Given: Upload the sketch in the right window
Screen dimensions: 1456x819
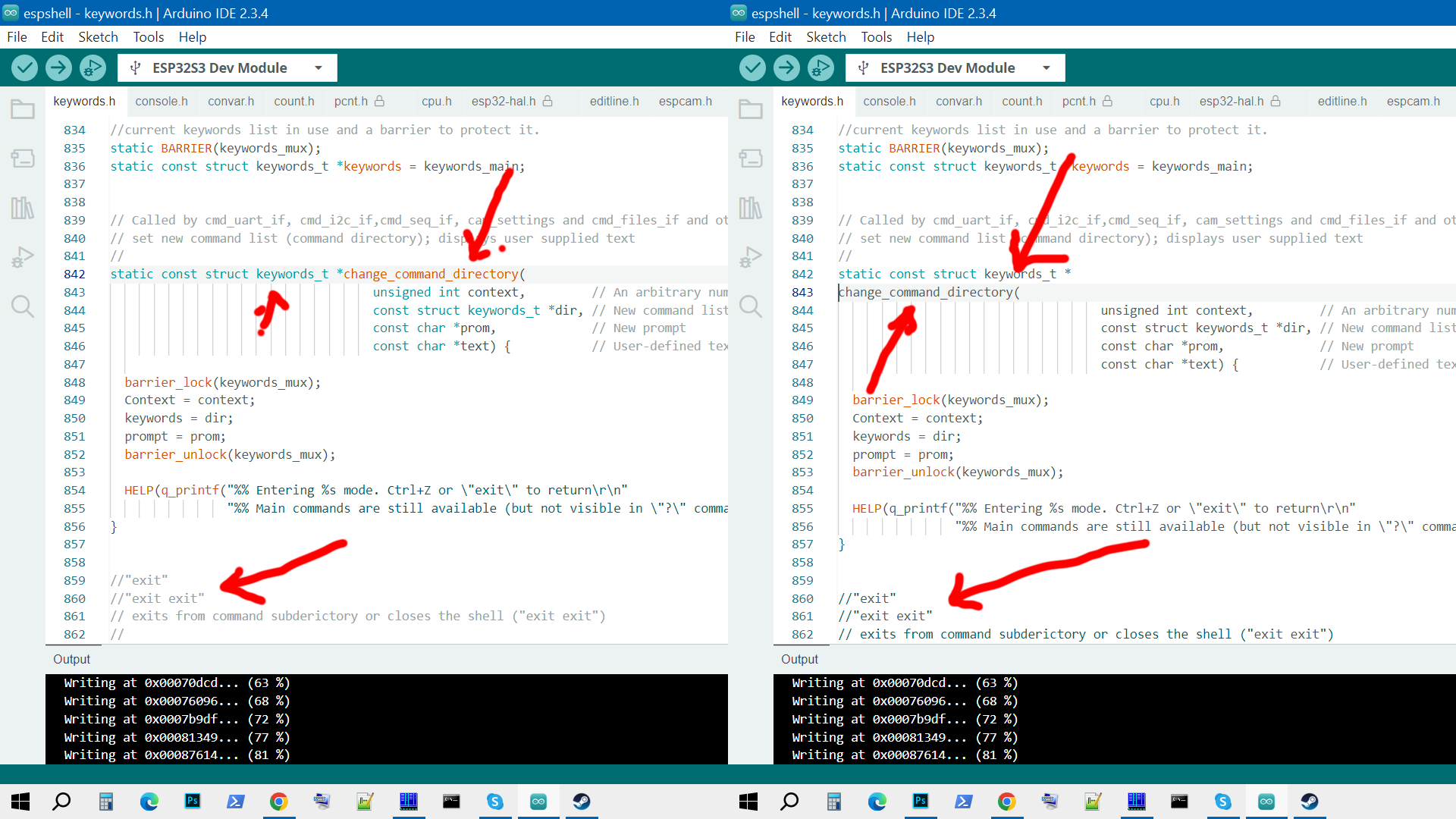Looking at the screenshot, I should coord(786,67).
